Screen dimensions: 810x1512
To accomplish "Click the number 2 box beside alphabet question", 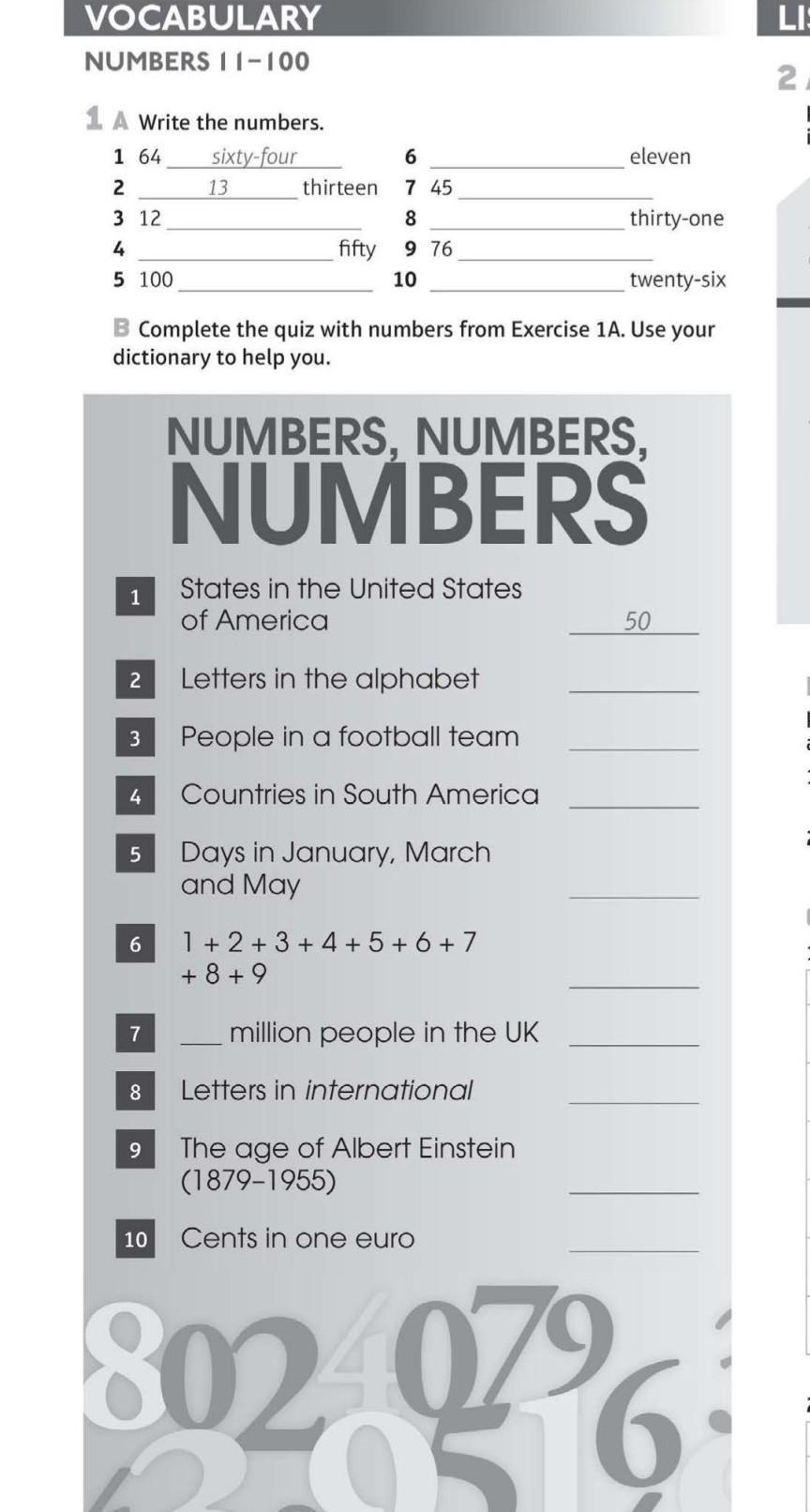I will 135,679.
